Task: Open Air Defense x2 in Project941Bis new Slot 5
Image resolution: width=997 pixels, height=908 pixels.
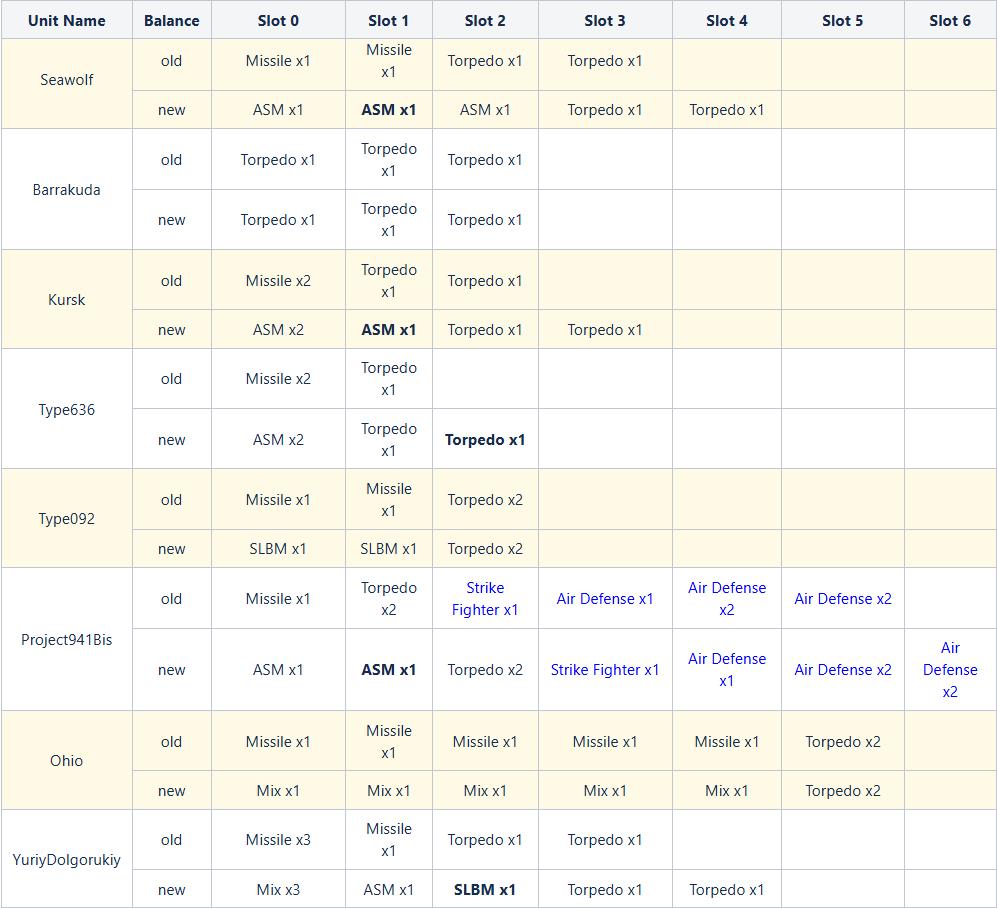Action: click(842, 670)
